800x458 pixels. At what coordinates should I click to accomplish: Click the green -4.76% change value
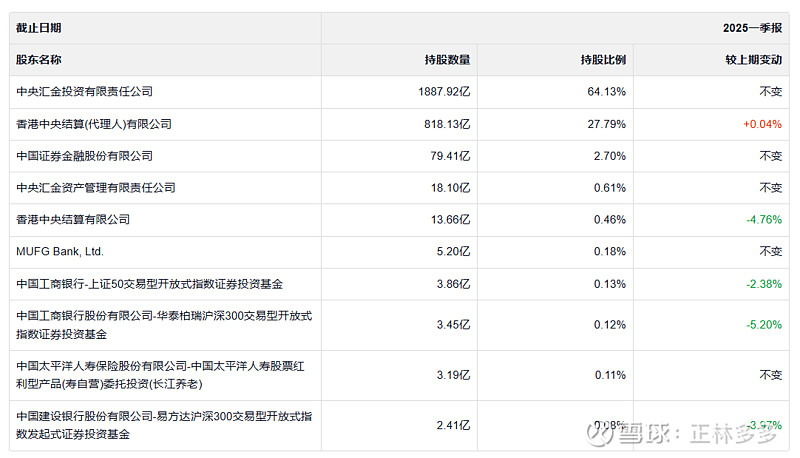(x=764, y=220)
